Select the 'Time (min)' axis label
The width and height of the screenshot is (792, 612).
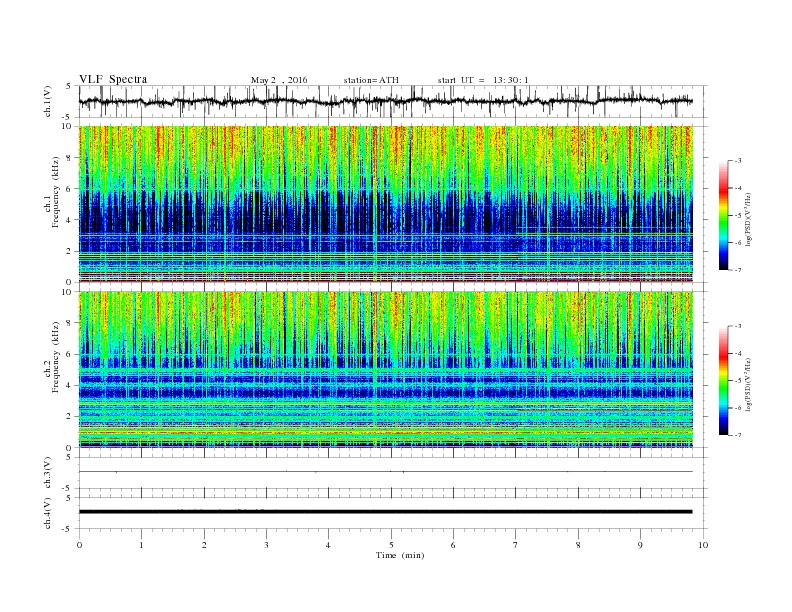point(400,555)
